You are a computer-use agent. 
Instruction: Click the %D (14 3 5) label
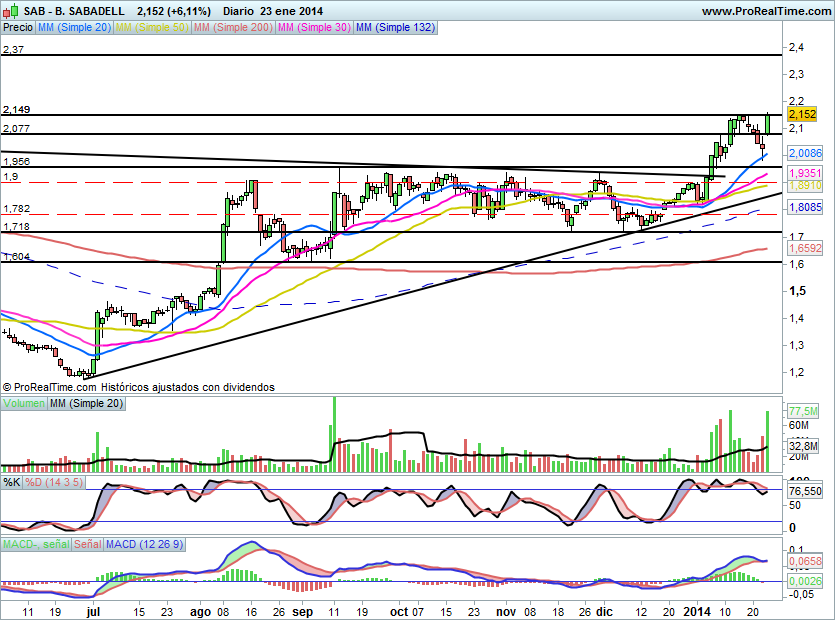coord(50,482)
